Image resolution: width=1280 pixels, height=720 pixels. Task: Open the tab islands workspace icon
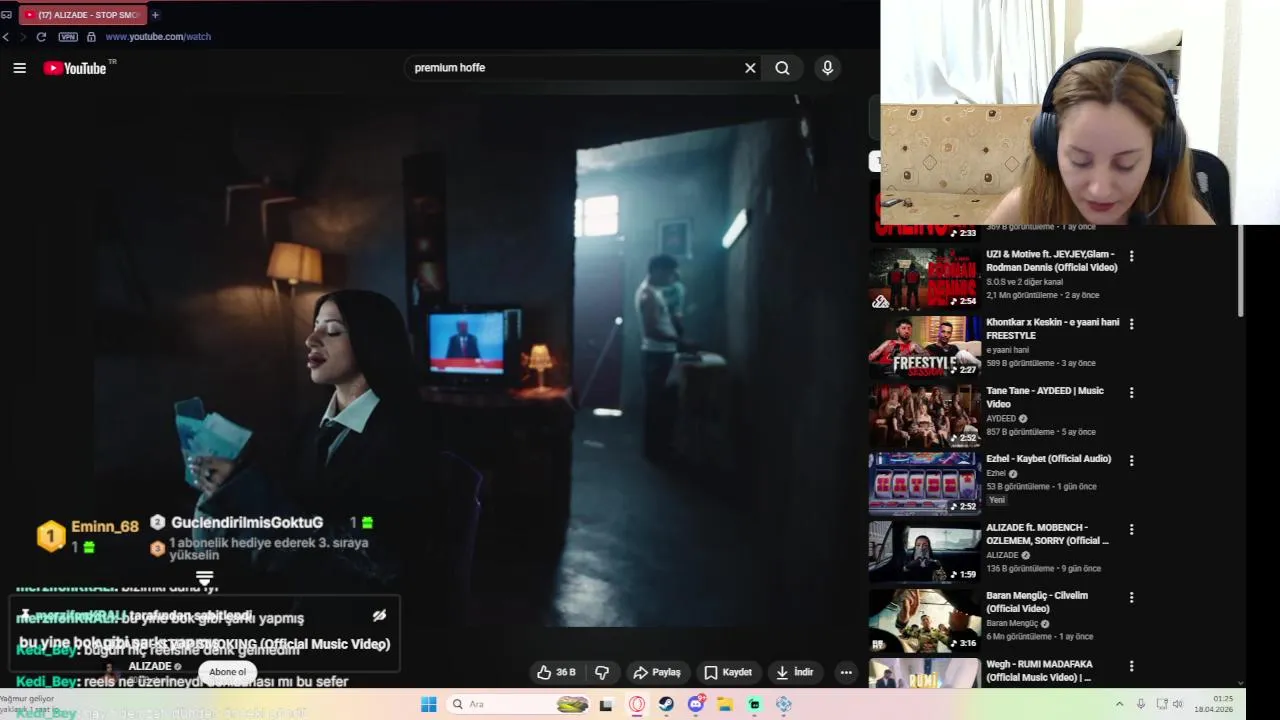point(7,15)
